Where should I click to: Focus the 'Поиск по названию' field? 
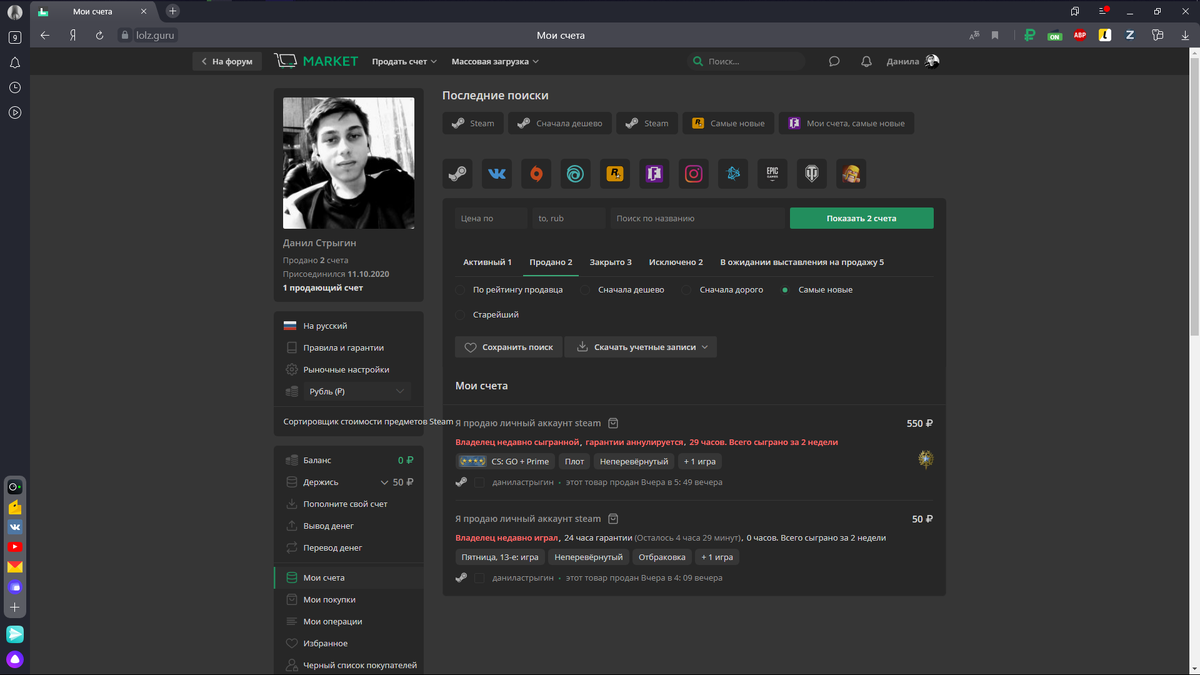point(697,218)
